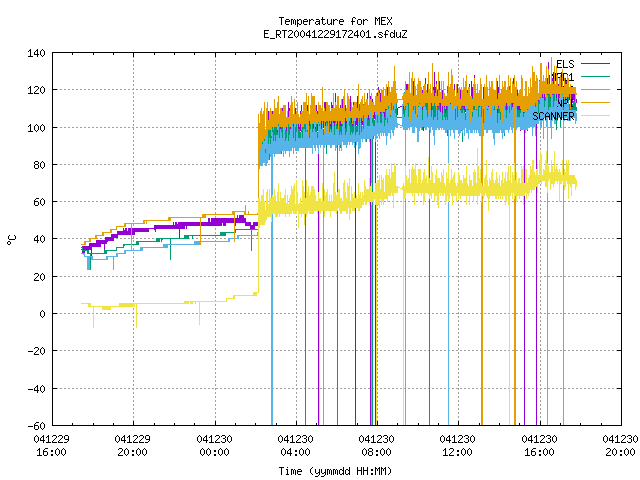Viewport: 640px width, 480px height.
Task: Select the file name E_RT20041229172401.sfduZ
Action: [335, 34]
